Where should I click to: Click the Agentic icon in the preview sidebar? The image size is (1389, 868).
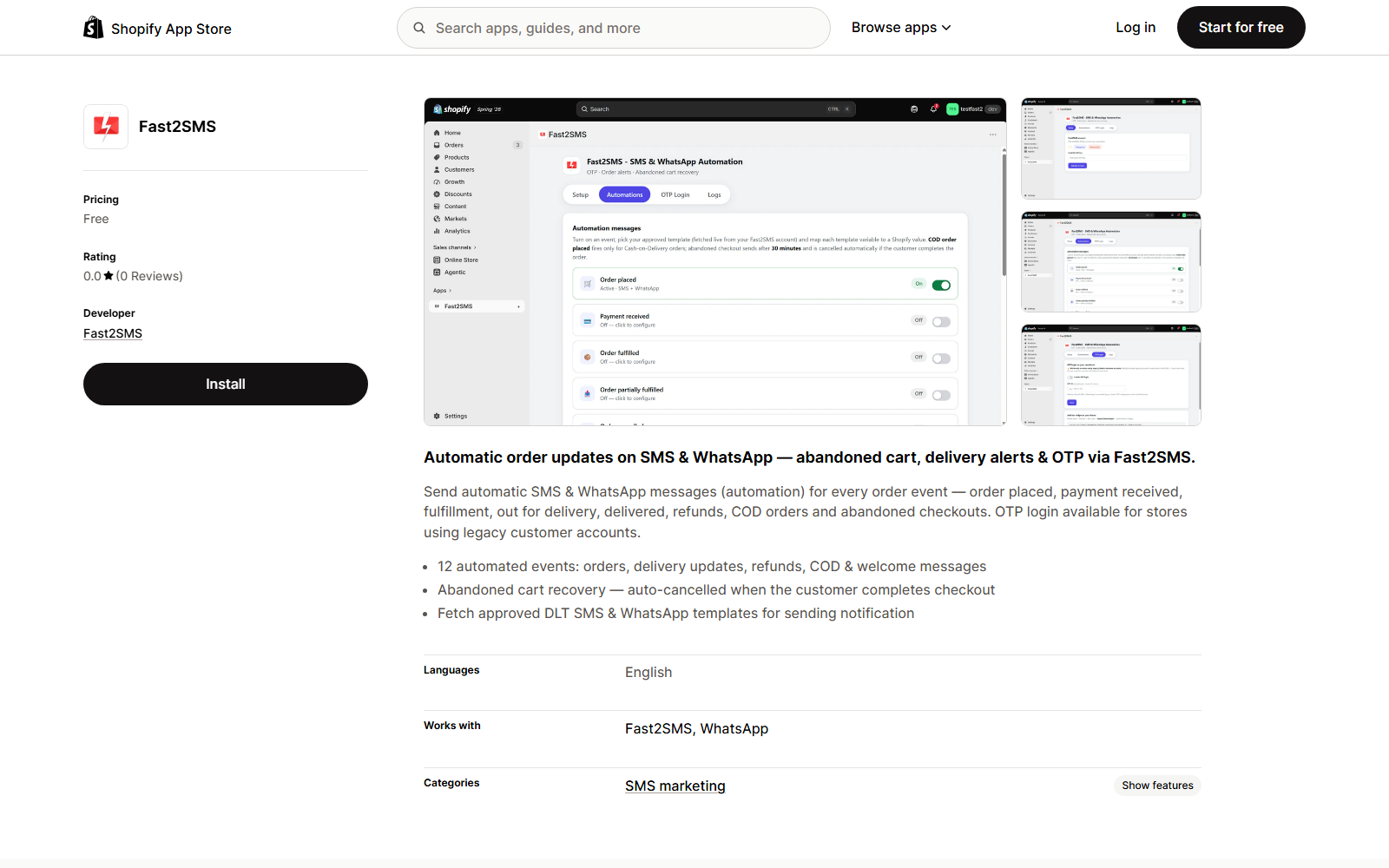click(x=437, y=272)
